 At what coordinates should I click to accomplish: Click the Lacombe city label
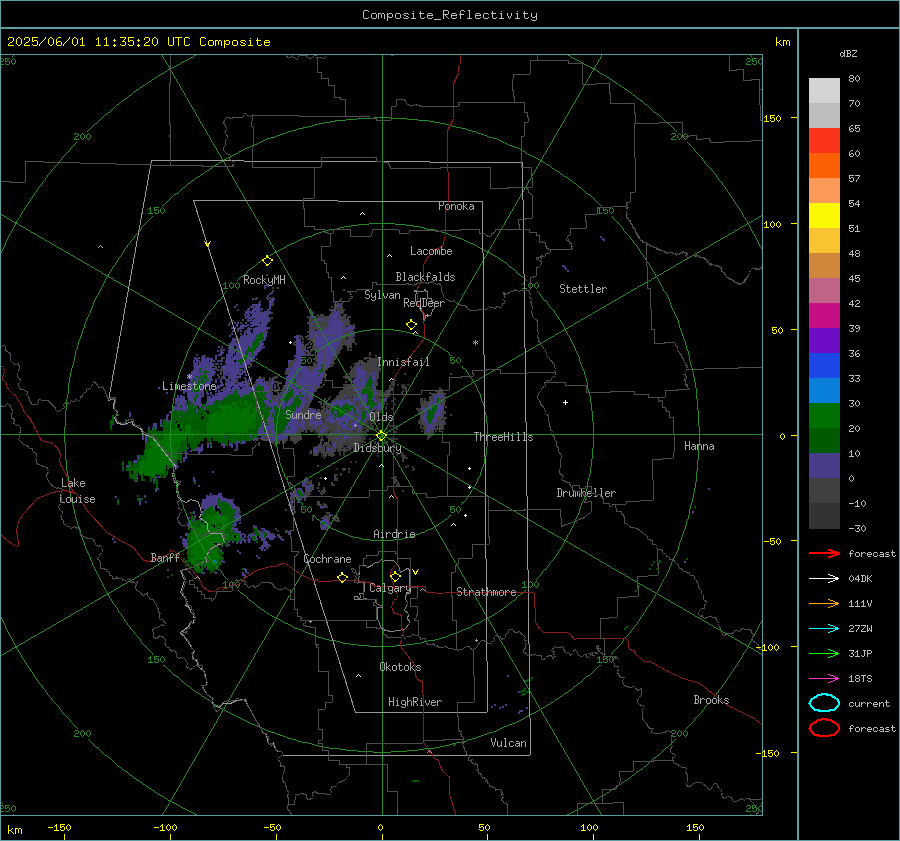(431, 251)
